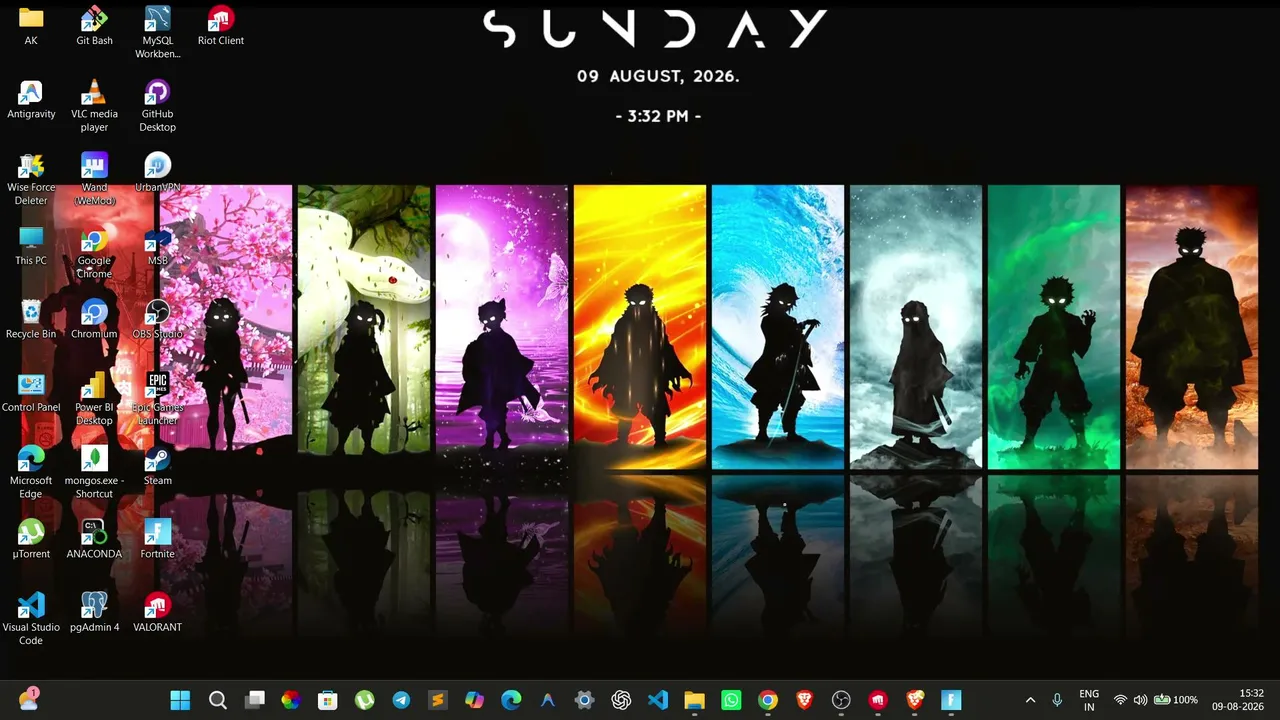Viewport: 1280px width, 720px height.
Task: Open WhatsApp from the taskbar
Action: tap(731, 700)
